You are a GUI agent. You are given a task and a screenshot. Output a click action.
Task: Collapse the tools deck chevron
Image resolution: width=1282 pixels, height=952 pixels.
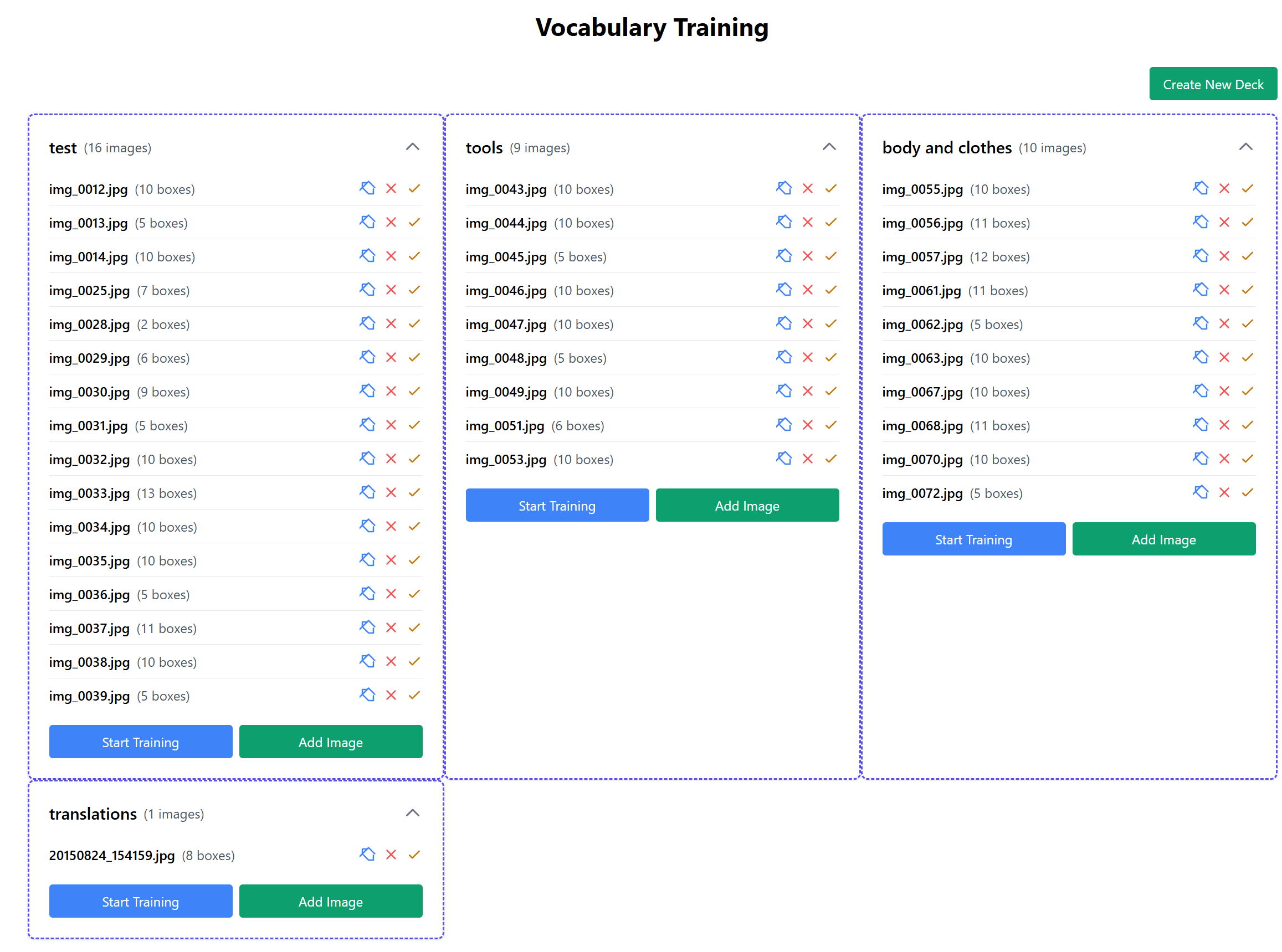point(828,147)
